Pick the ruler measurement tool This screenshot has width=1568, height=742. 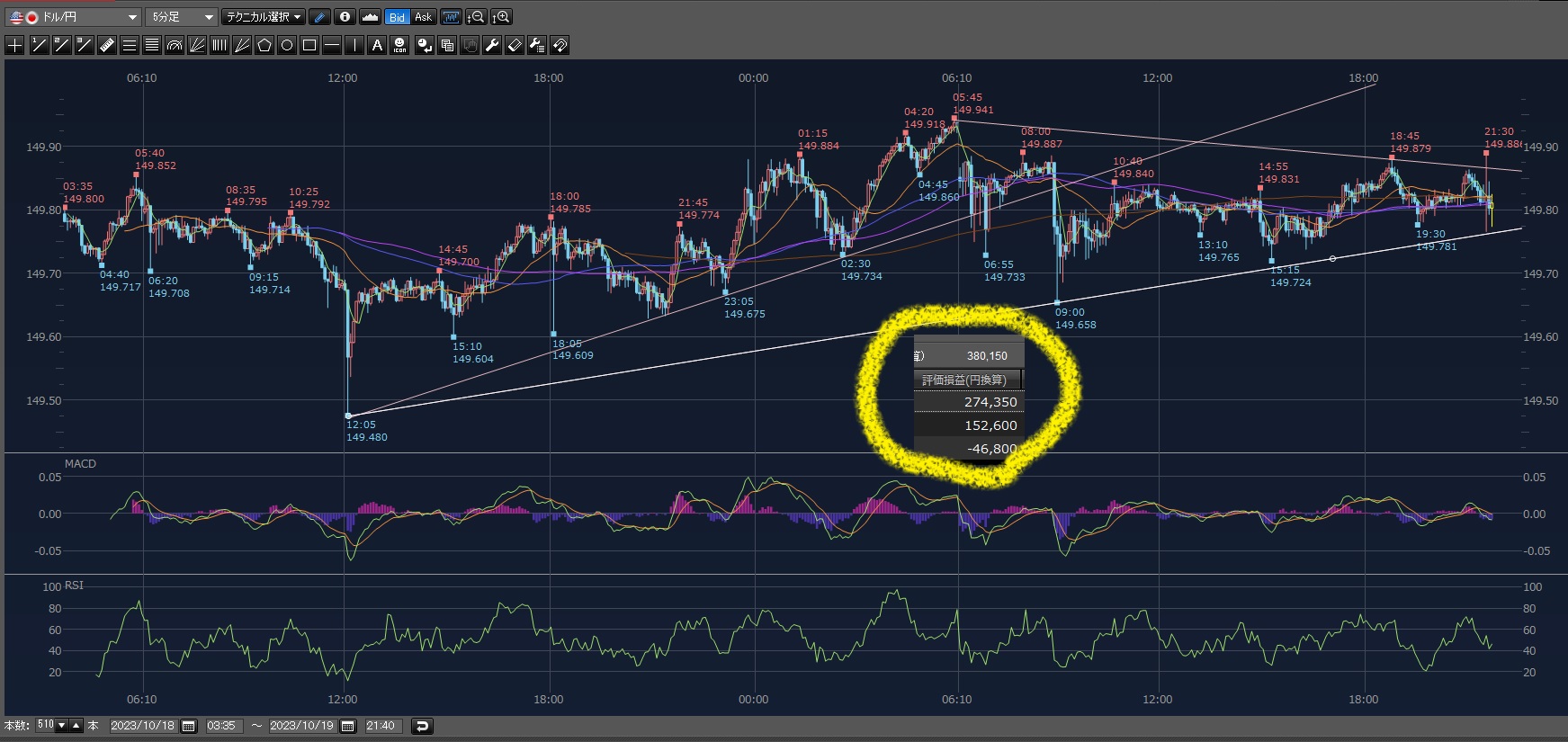[106, 45]
